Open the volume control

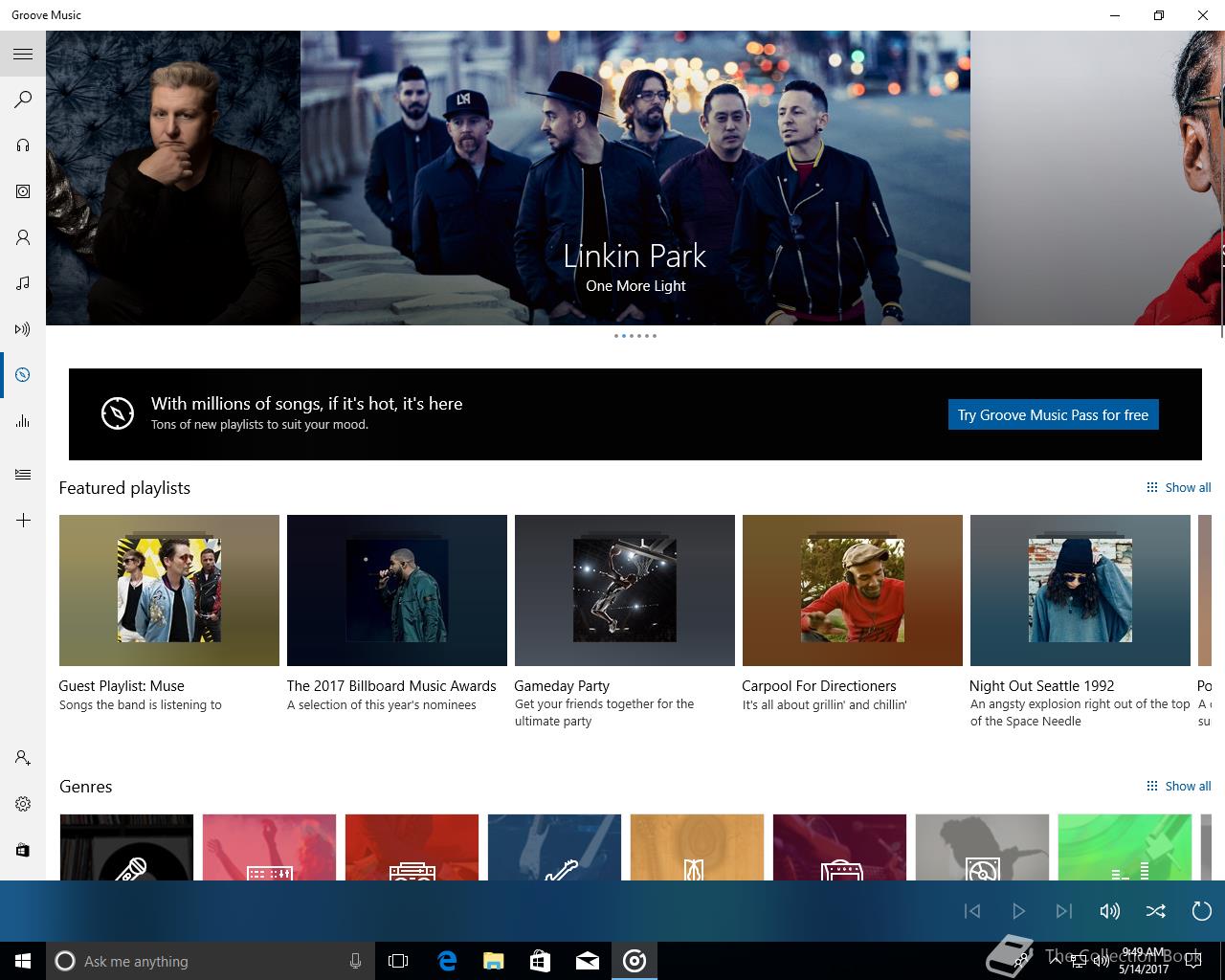[1110, 911]
